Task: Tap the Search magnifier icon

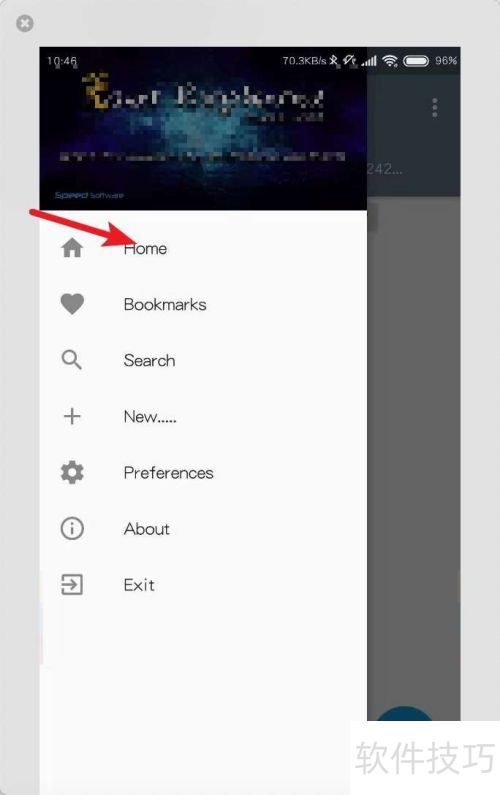Action: [x=72, y=360]
